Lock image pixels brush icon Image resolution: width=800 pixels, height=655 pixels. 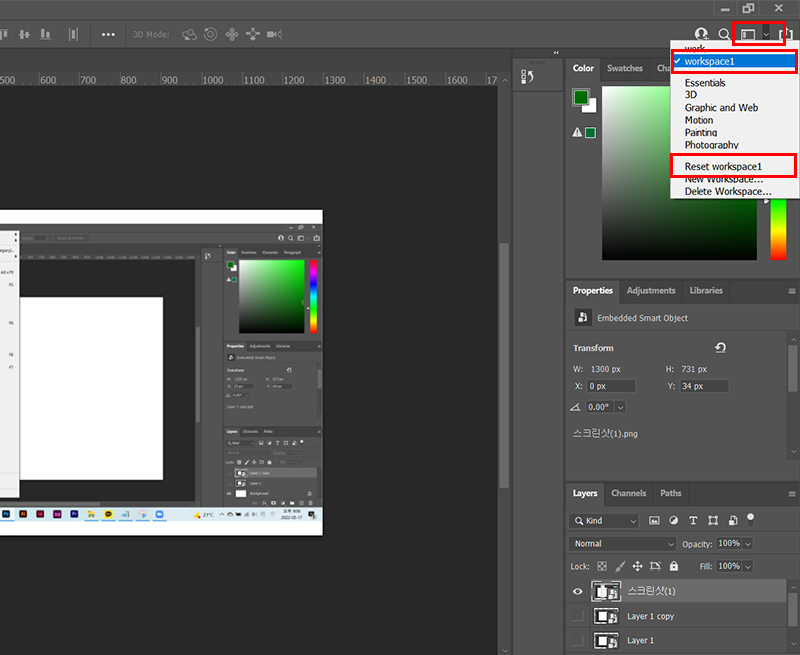pos(620,566)
